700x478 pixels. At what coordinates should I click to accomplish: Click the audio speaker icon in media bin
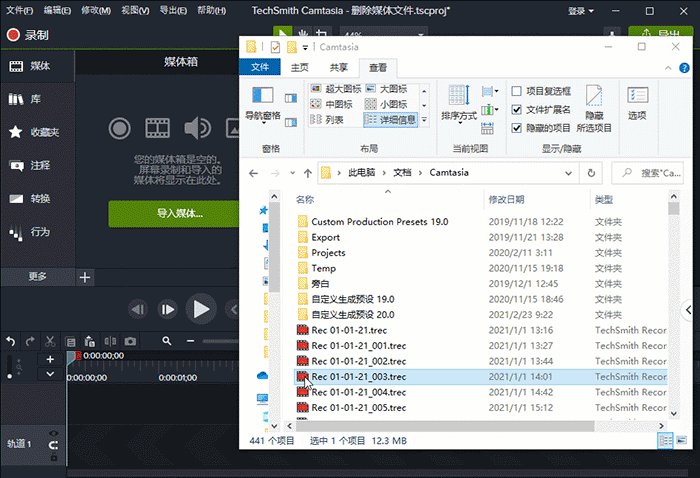click(197, 129)
